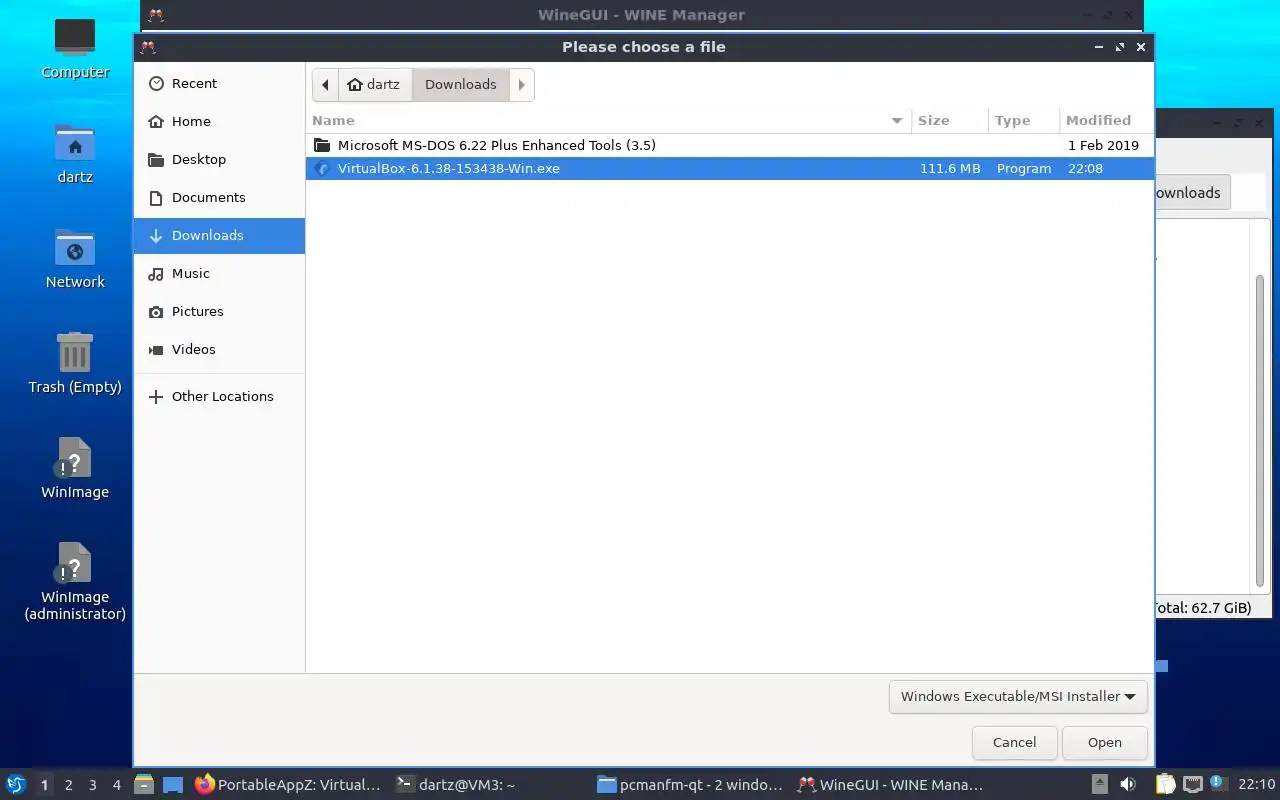The image size is (1280, 800).
Task: Select Desktop in the file chooser sidebar
Action: point(219,160)
